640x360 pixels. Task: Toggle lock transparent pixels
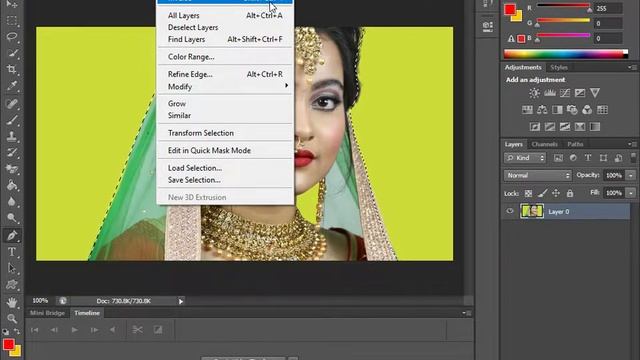(x=528, y=193)
